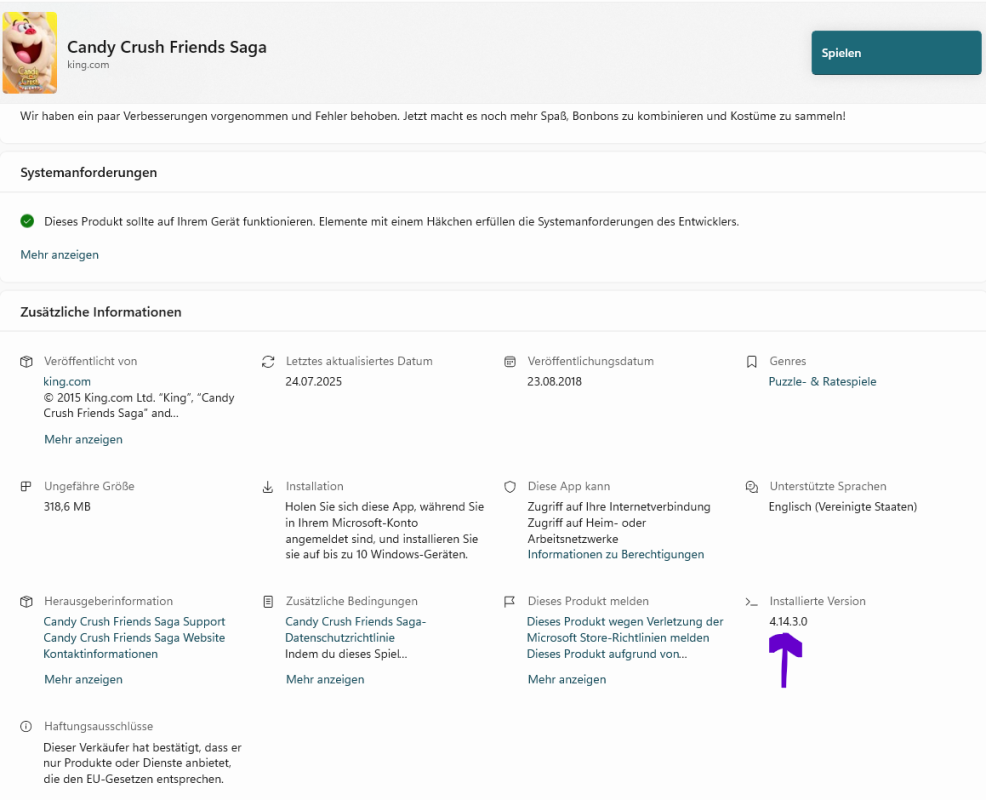Click the Genres bookmark icon
Screen dimensions: 986x800
pyautogui.click(x=752, y=361)
